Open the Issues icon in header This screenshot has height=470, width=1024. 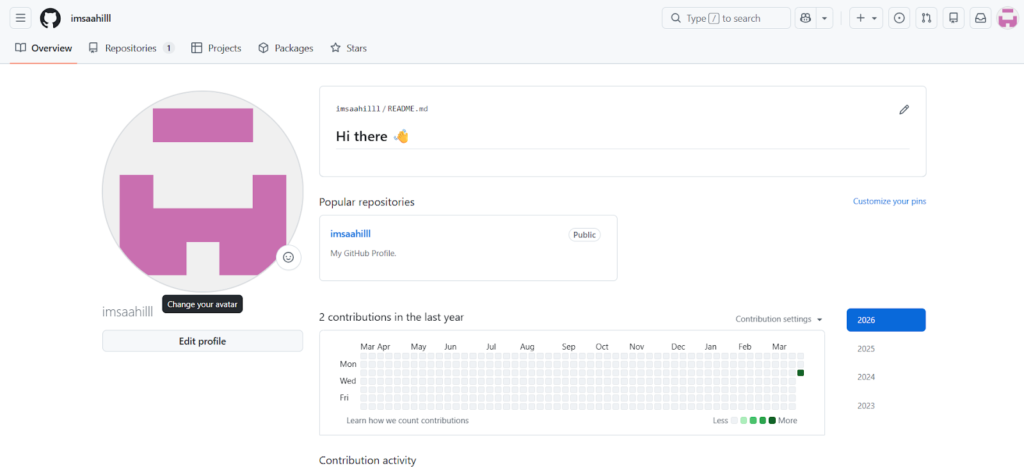point(899,18)
